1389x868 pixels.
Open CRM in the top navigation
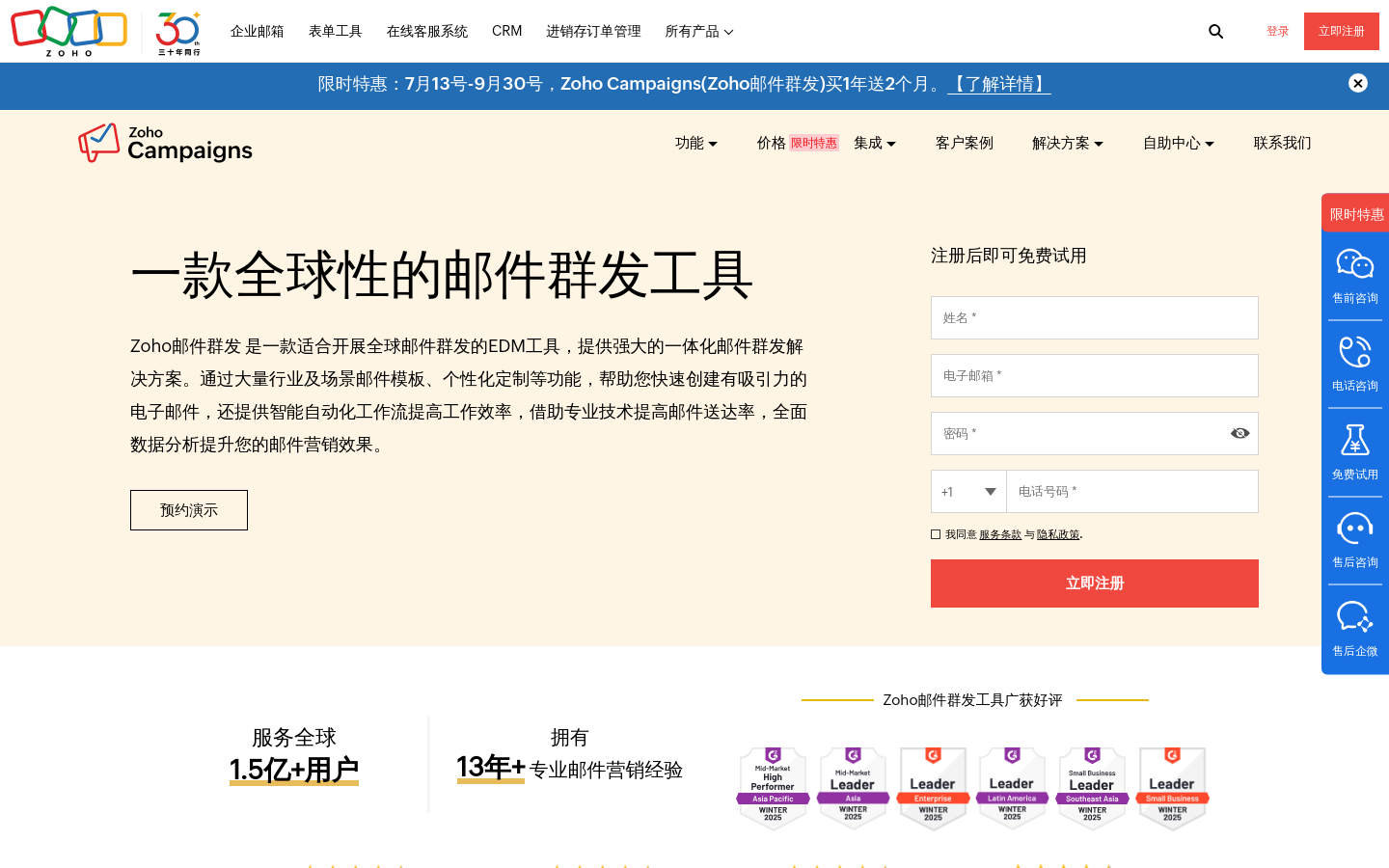(507, 32)
